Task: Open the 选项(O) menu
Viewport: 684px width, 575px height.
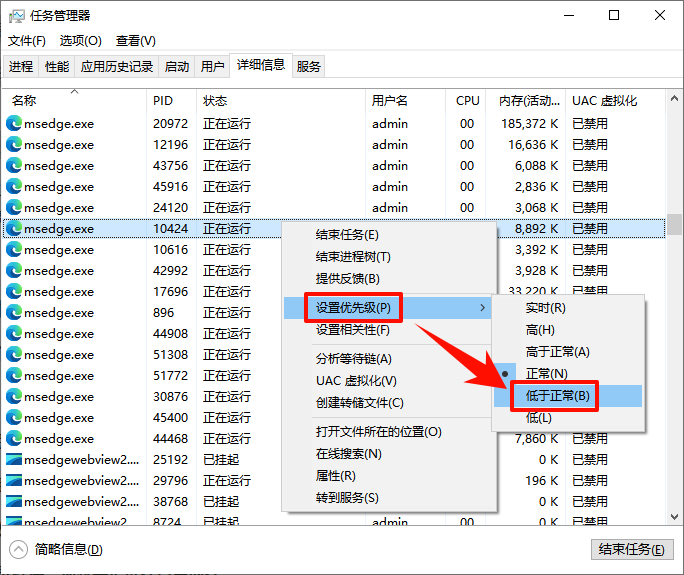Action: pos(81,41)
